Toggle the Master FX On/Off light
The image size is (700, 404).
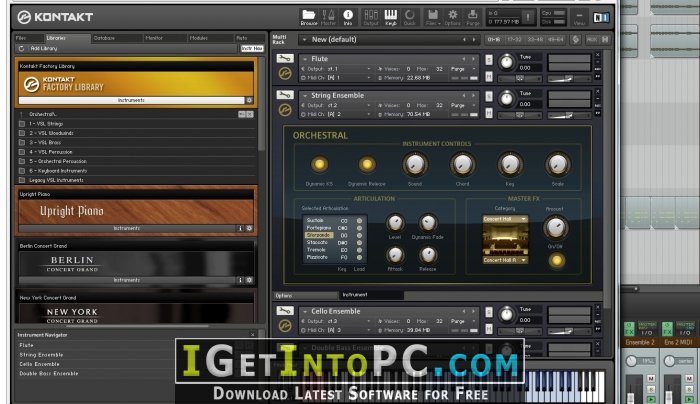coord(556,260)
